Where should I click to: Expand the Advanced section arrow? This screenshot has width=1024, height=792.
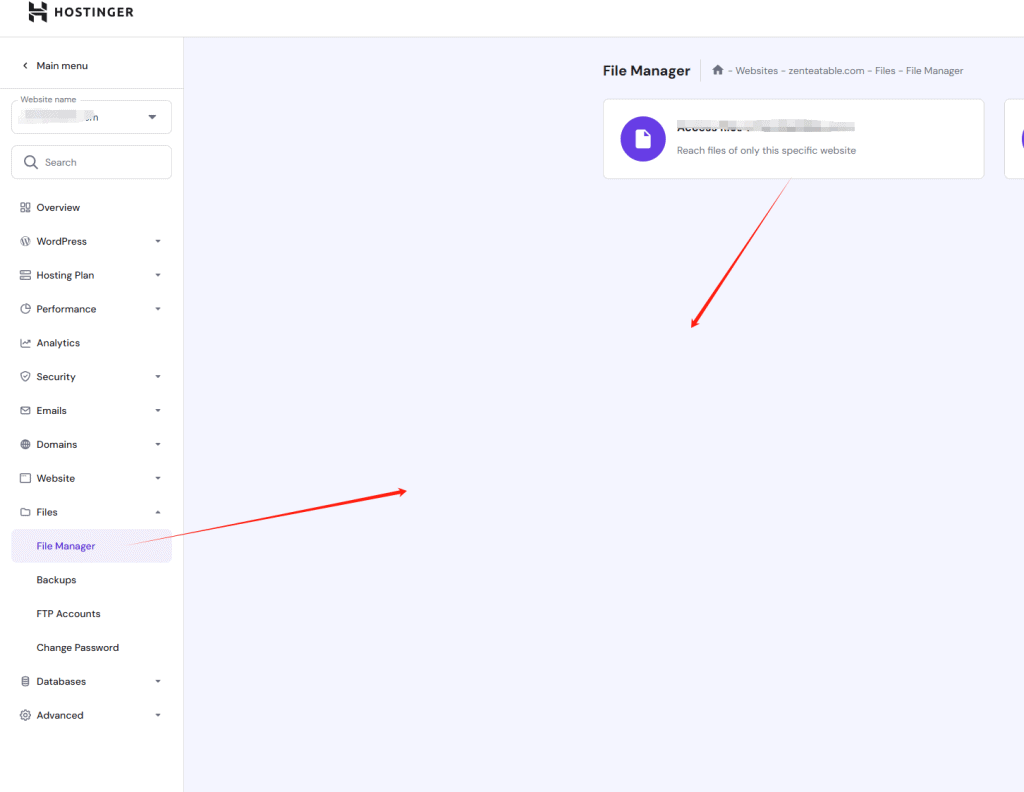tap(158, 716)
